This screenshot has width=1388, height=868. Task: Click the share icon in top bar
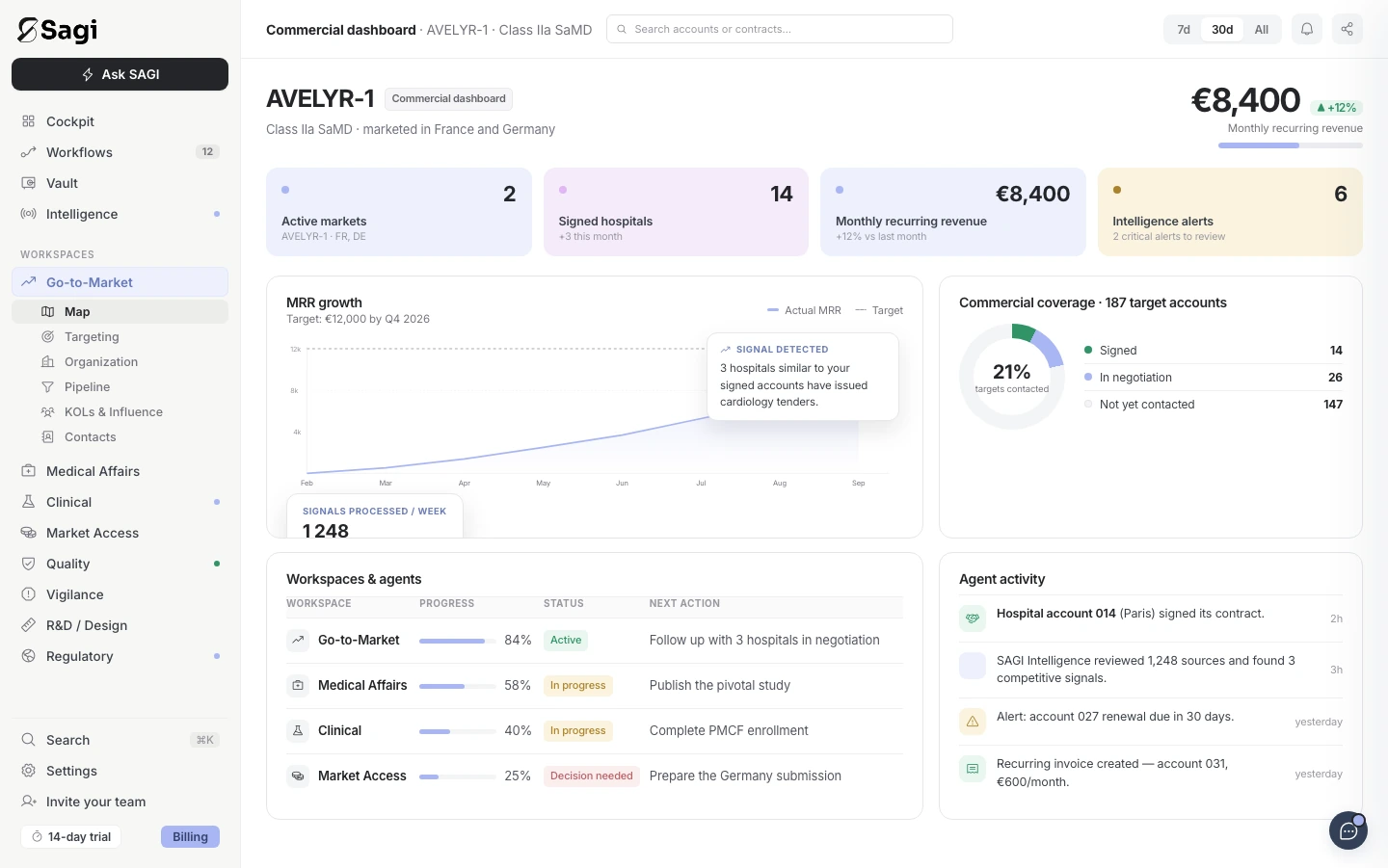(1348, 30)
